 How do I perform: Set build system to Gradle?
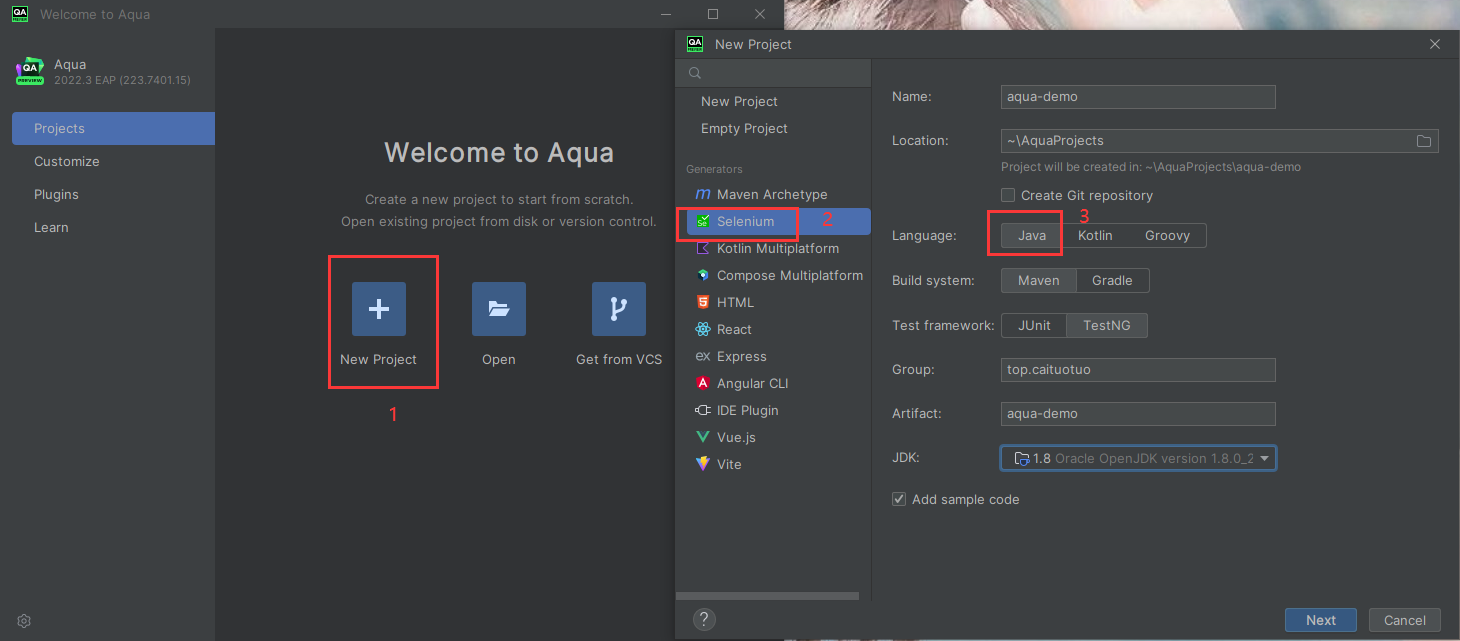pyautogui.click(x=1112, y=280)
